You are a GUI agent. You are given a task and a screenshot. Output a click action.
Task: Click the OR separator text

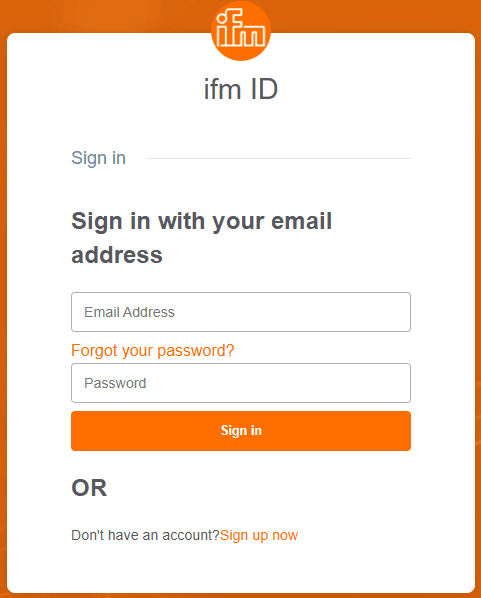tap(89, 488)
